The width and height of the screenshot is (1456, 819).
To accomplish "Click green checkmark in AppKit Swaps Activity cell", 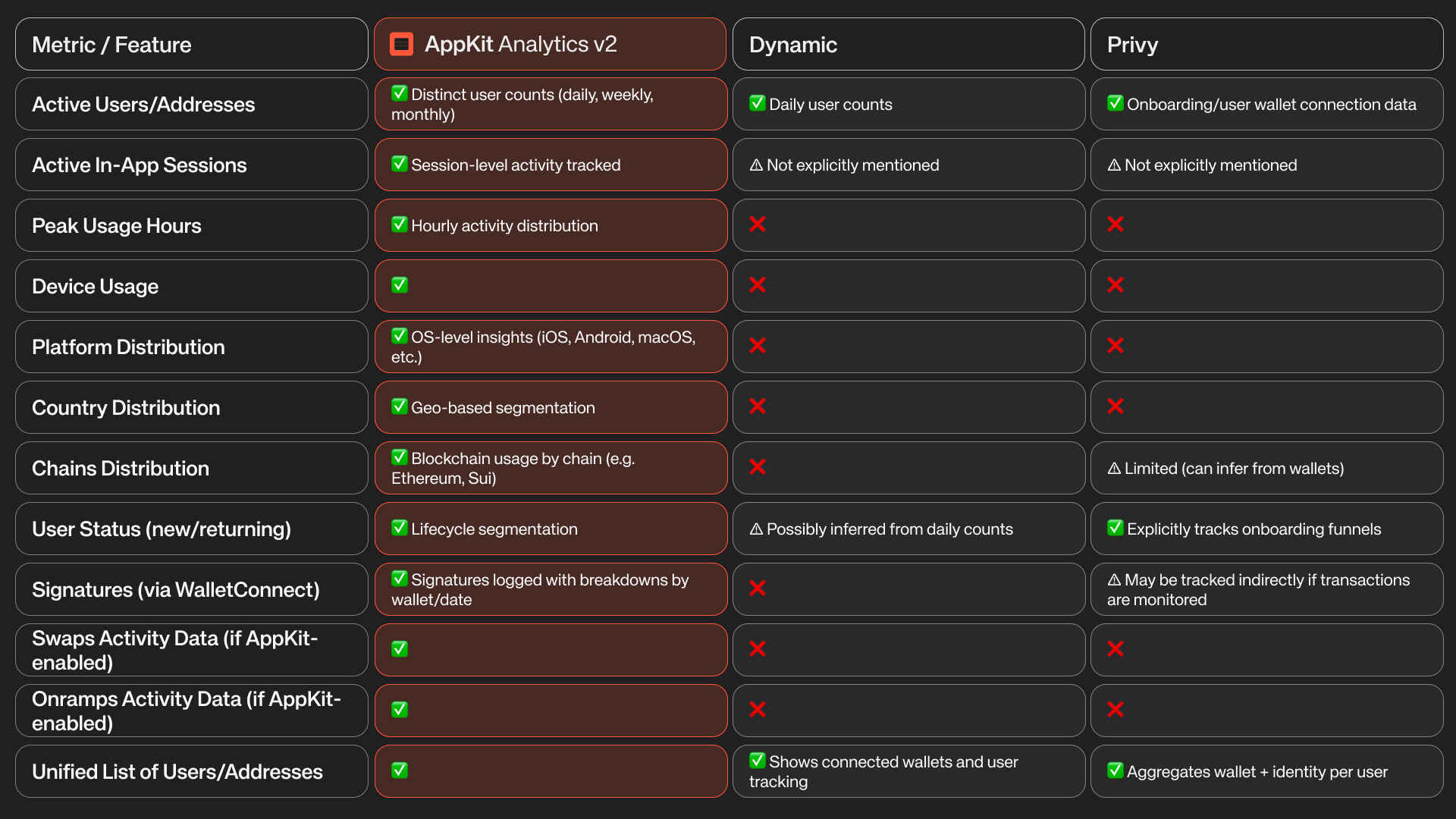I will coord(400,649).
